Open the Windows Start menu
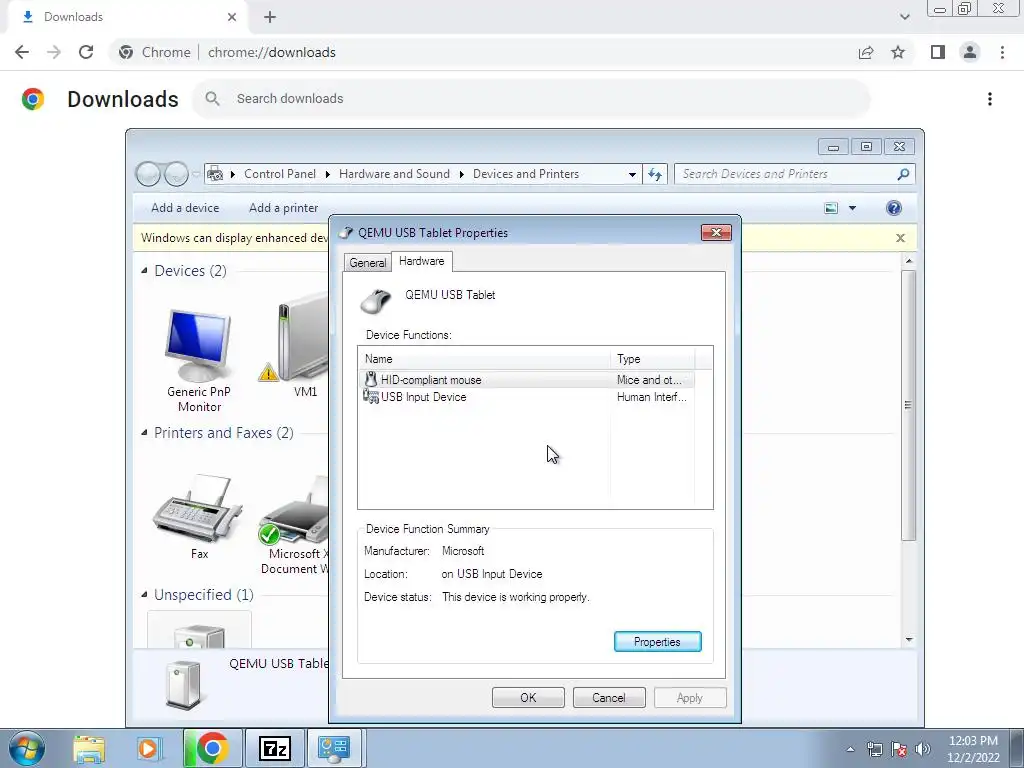1024x768 pixels. [27, 748]
